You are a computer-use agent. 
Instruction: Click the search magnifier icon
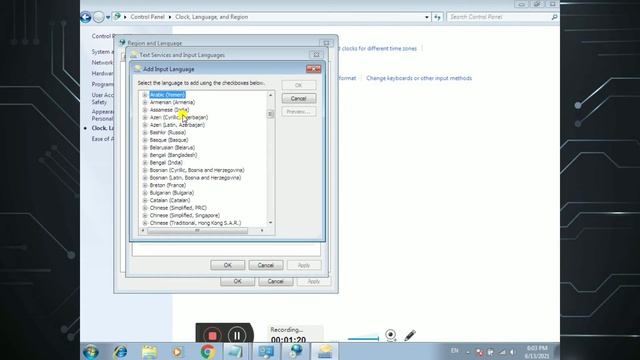(554, 17)
